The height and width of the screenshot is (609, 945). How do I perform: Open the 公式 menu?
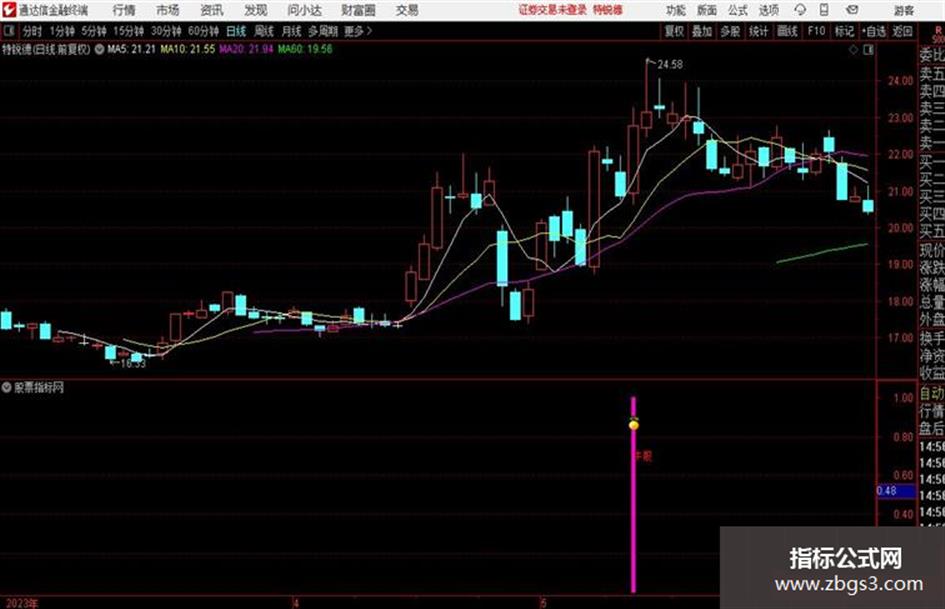pyautogui.click(x=738, y=10)
